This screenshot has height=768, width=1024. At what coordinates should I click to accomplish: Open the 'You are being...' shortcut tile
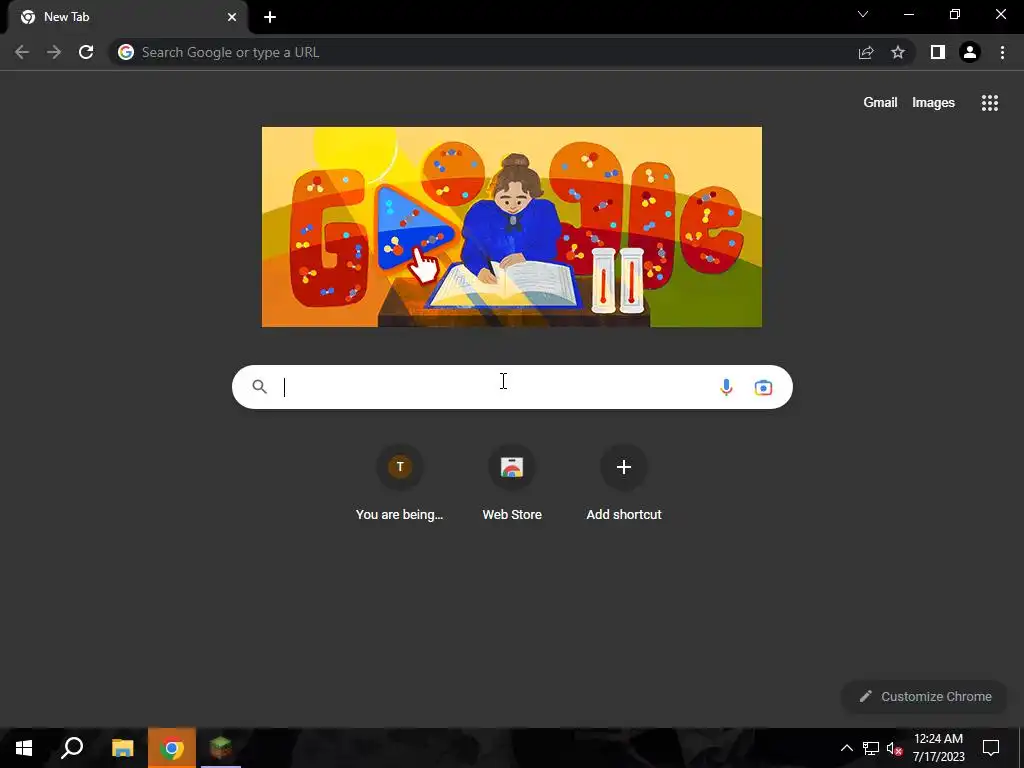coord(400,484)
